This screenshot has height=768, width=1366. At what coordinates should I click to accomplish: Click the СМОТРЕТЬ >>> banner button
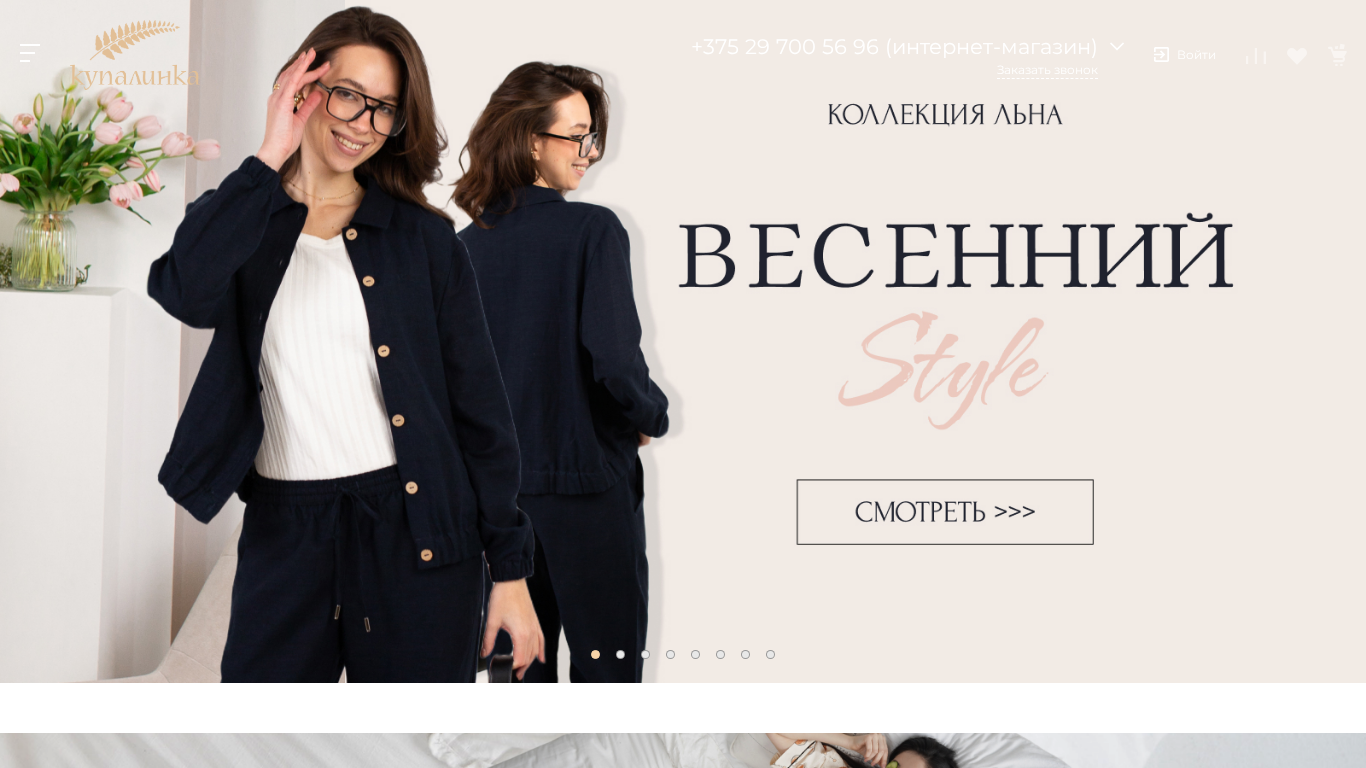[x=945, y=512]
